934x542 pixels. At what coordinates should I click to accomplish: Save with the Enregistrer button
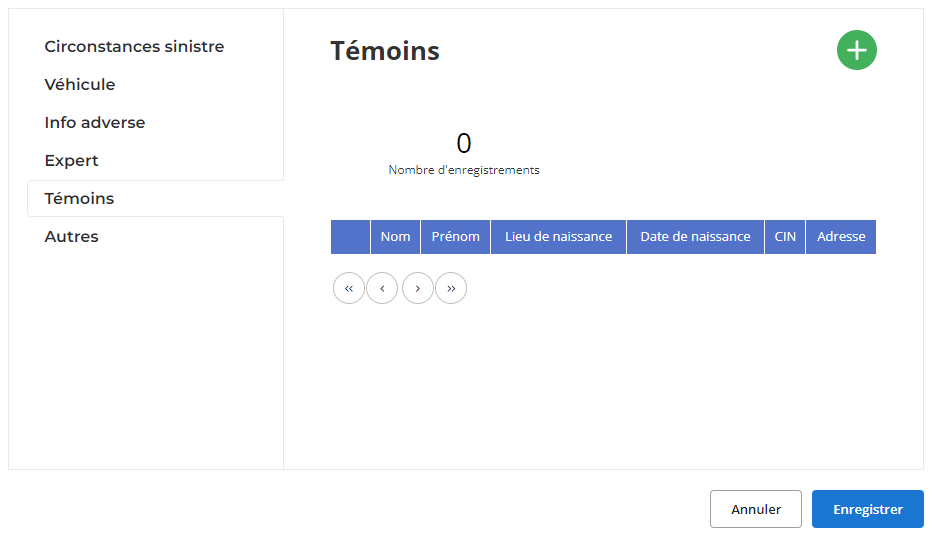pos(868,509)
